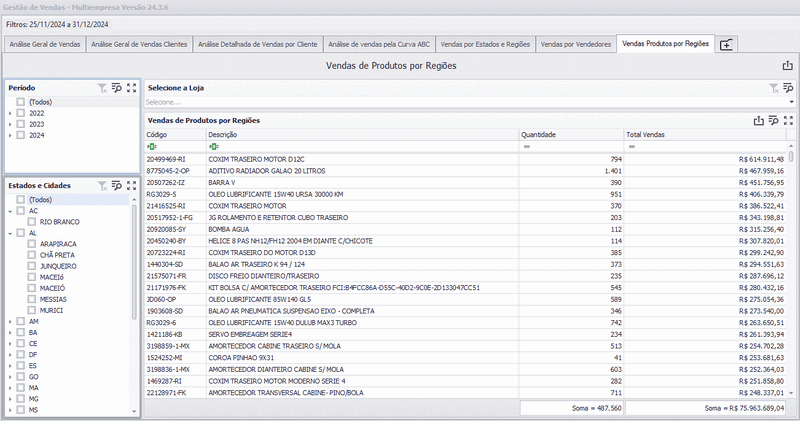
Task: Select row DISCO FREIO DIANTEIRO/TRASEIRO
Action: [x=465, y=276]
